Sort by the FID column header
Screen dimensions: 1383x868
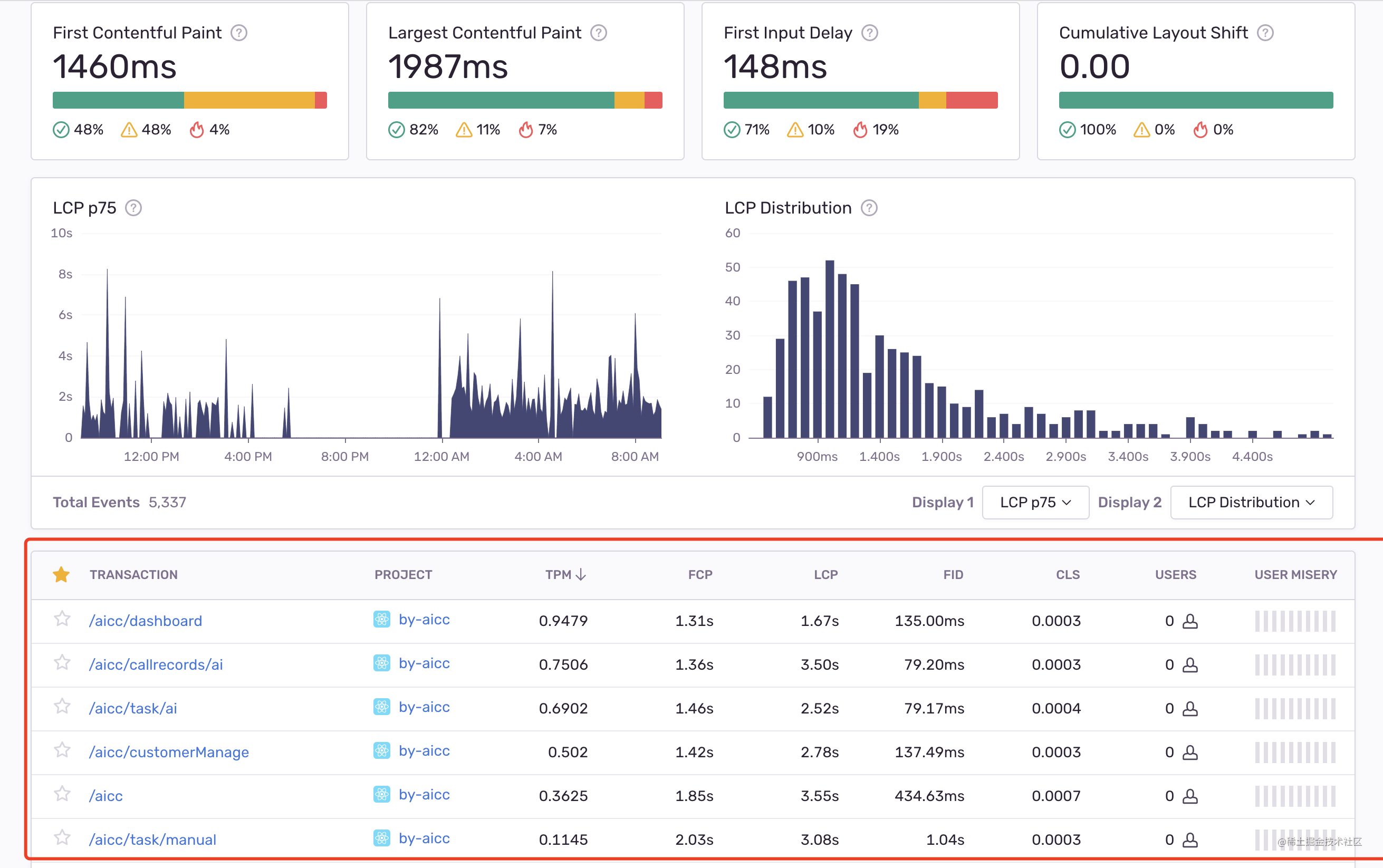pos(953,575)
